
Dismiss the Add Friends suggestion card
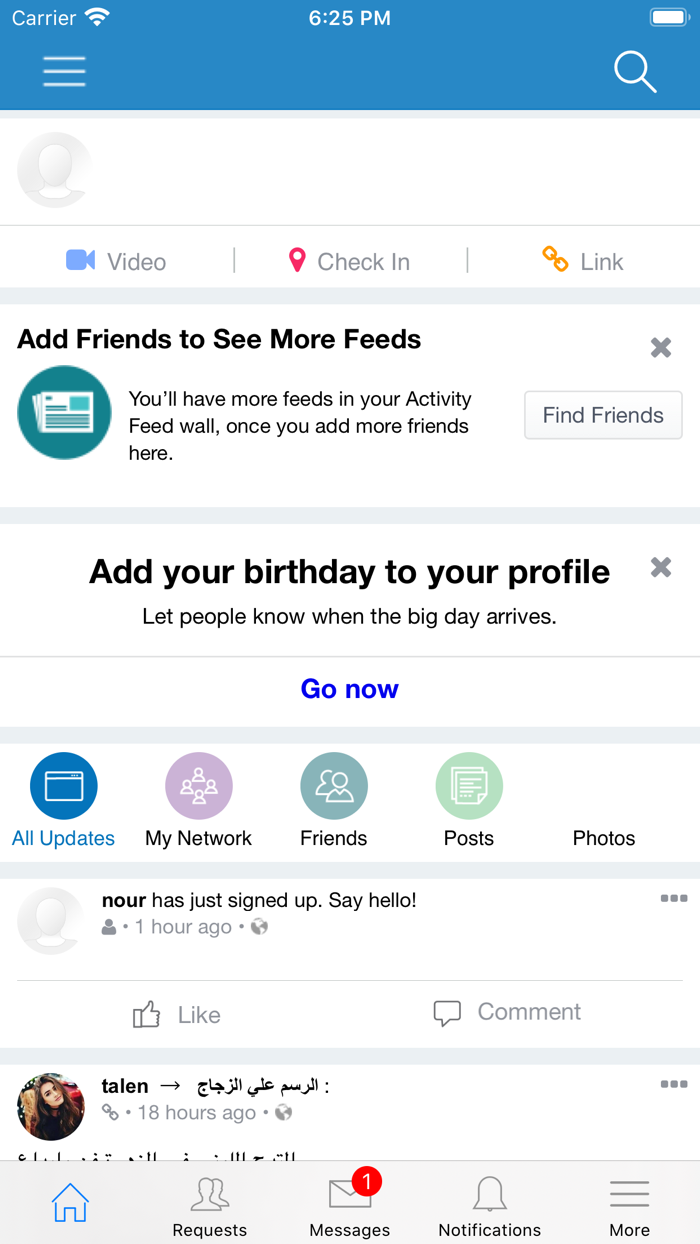[x=661, y=348]
